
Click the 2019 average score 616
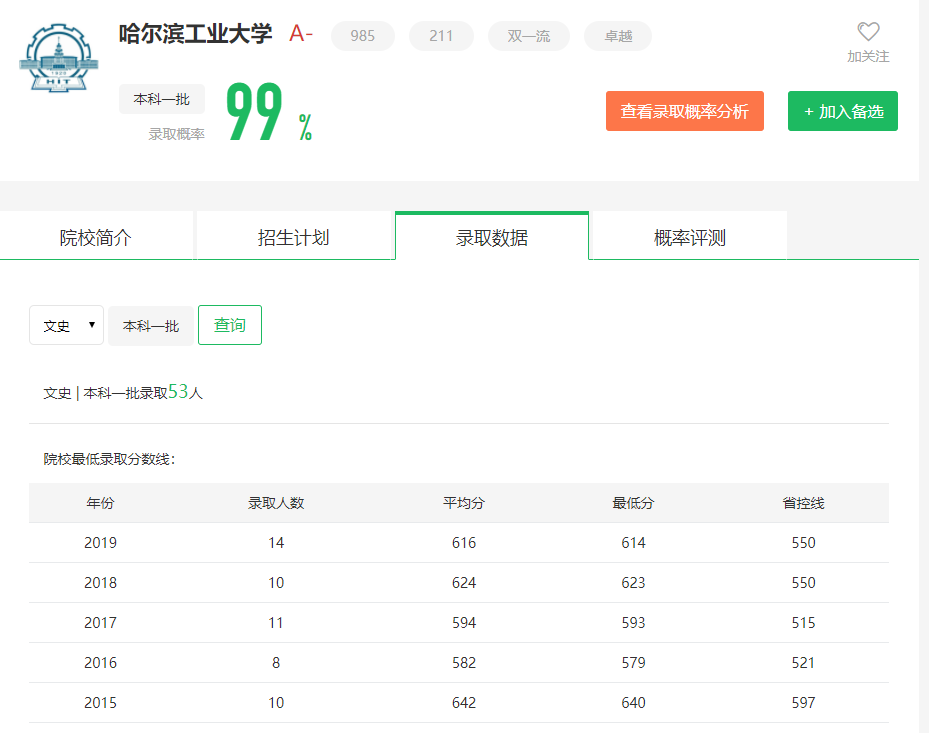(464, 543)
